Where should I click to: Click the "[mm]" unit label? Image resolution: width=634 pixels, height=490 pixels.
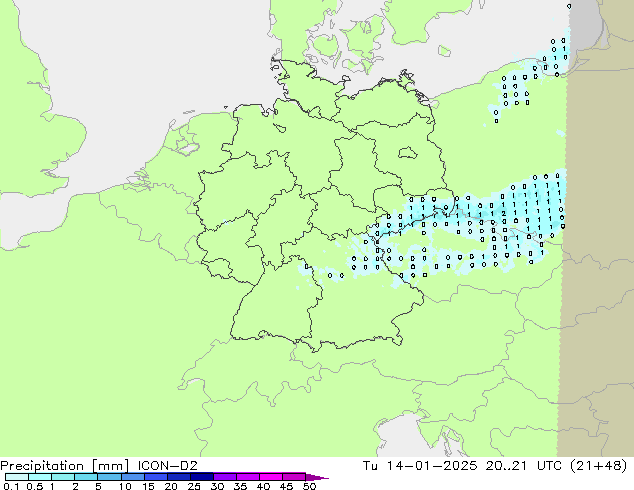pyautogui.click(x=111, y=466)
